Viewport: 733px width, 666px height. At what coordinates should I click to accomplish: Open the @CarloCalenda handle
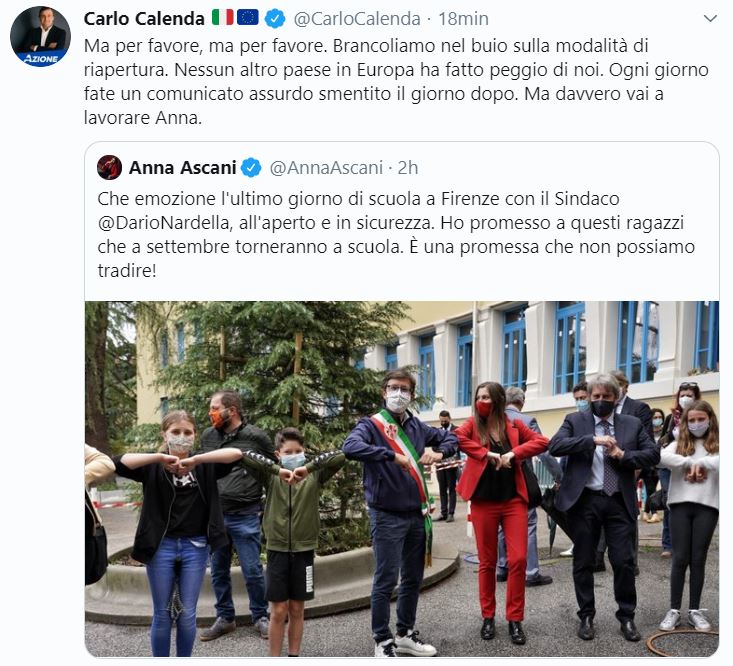pos(357,19)
